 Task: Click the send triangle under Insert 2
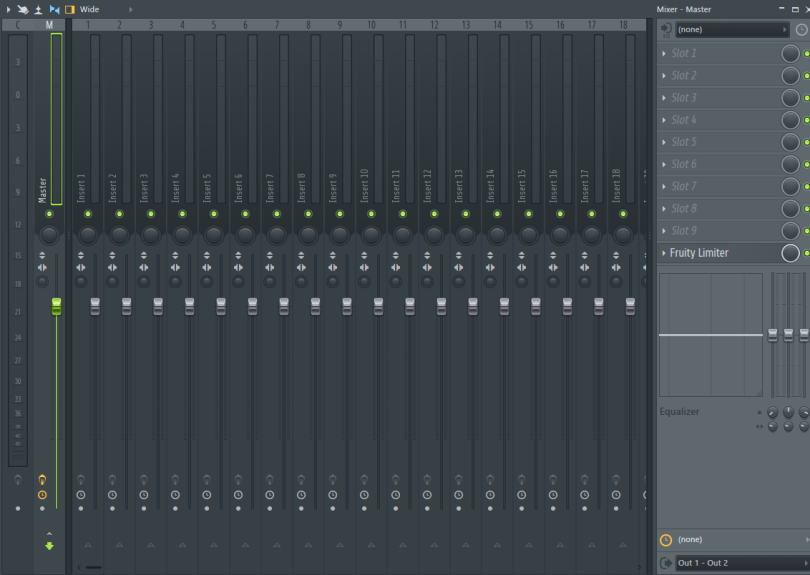click(119, 545)
